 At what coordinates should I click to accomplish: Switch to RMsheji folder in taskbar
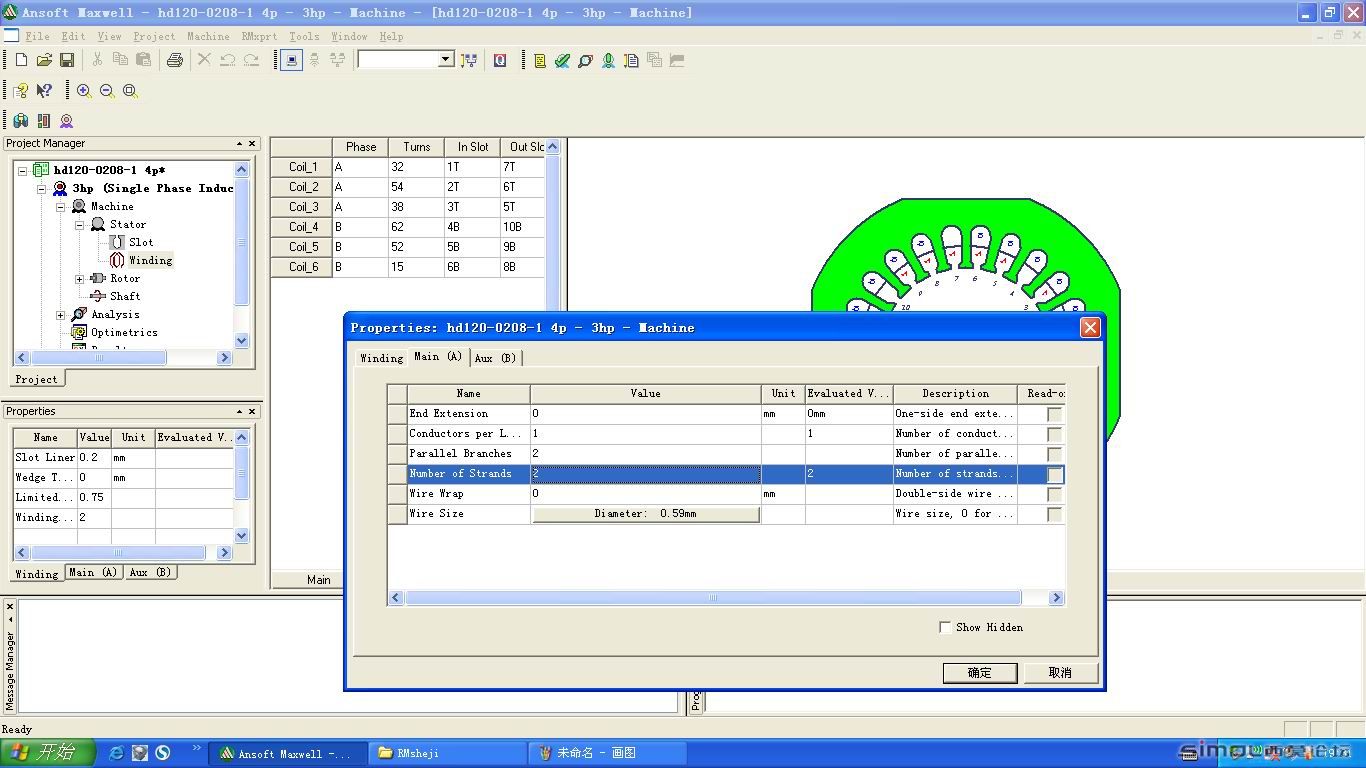tap(448, 753)
